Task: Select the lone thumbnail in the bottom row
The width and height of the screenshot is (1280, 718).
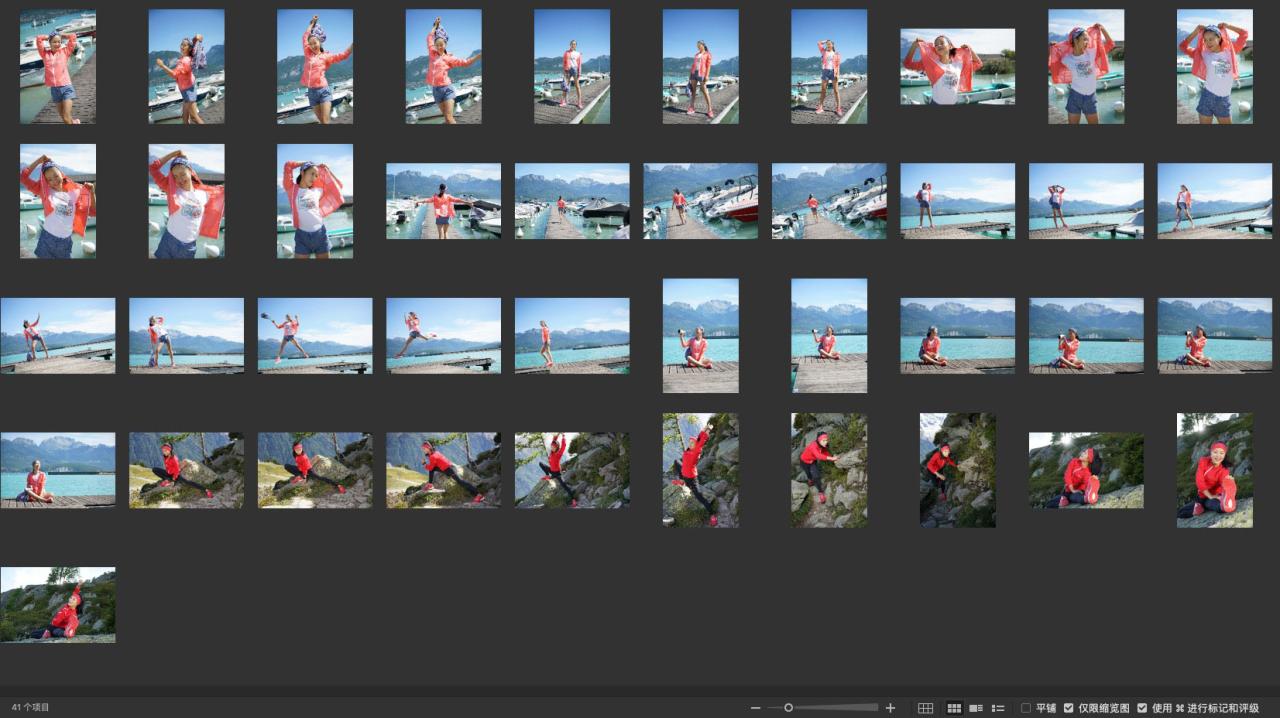Action: point(58,605)
